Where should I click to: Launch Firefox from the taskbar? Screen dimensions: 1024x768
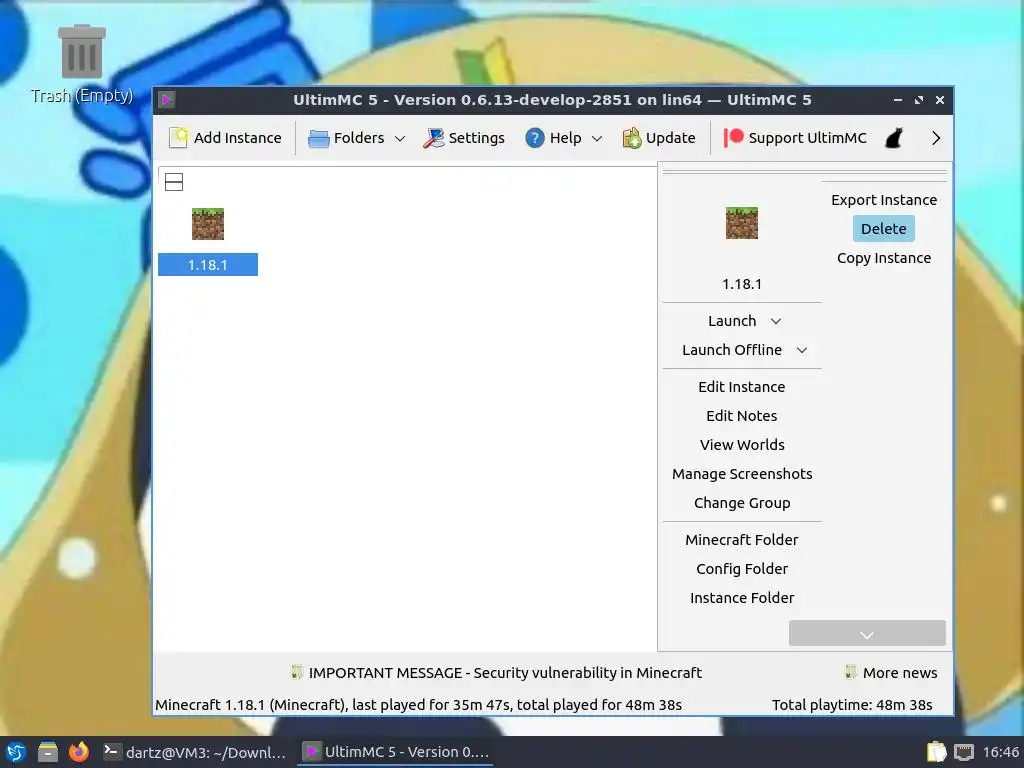(x=79, y=752)
